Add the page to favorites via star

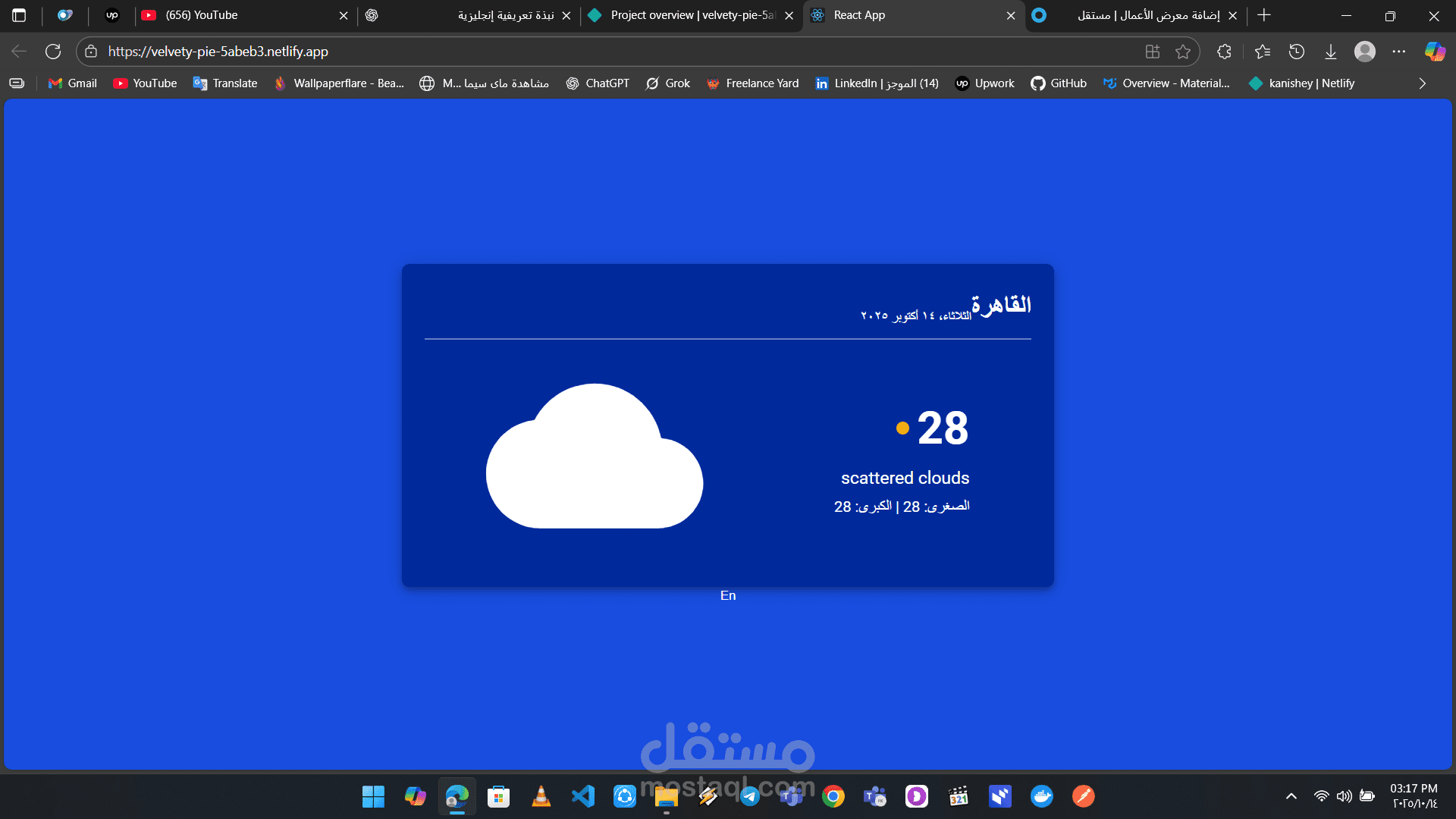coord(1185,52)
